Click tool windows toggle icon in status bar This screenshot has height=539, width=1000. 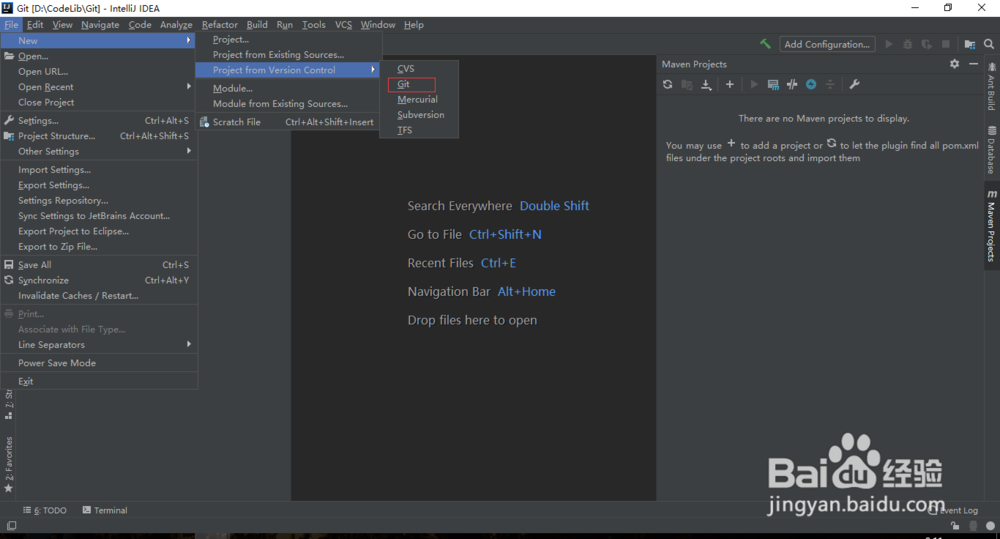(11, 526)
